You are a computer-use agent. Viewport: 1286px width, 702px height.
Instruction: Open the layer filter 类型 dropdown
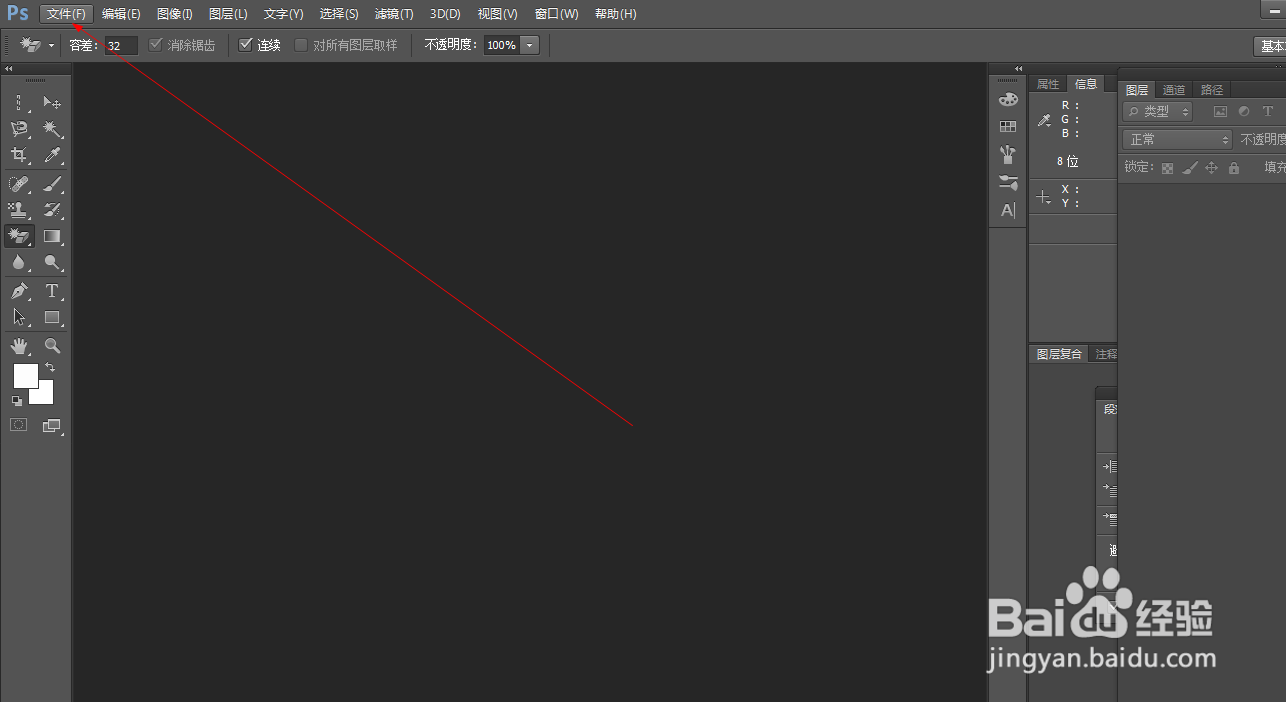click(x=1157, y=111)
